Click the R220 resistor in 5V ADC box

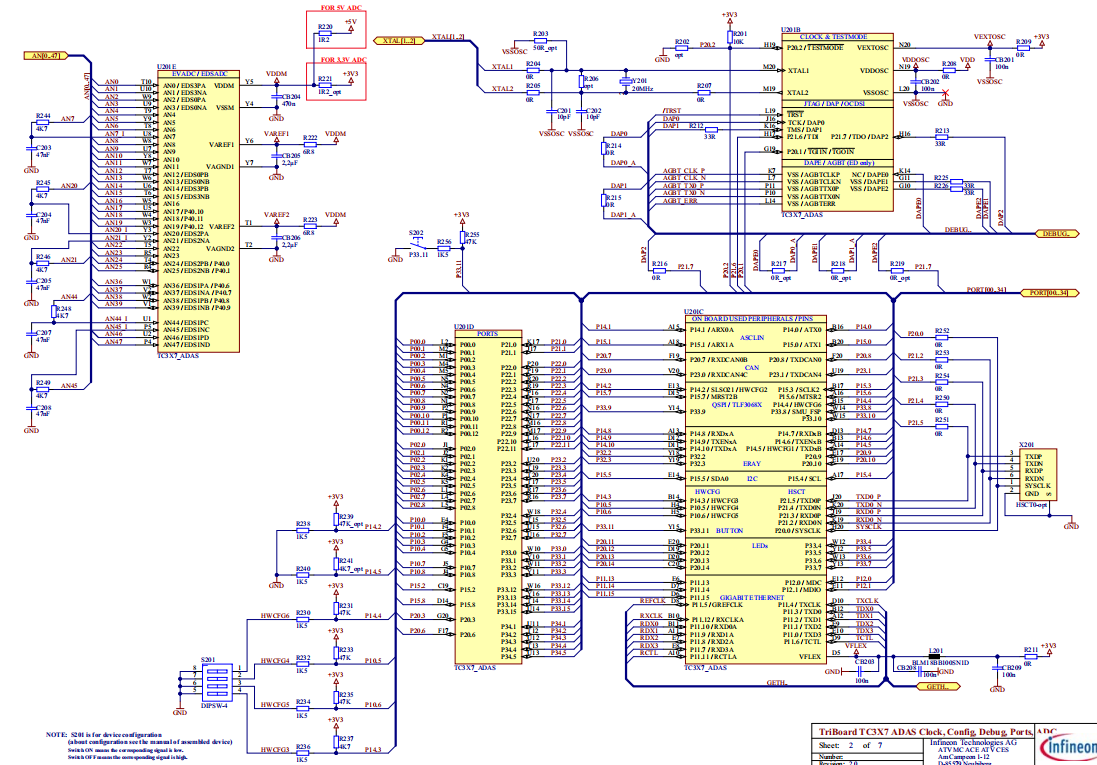325,33
